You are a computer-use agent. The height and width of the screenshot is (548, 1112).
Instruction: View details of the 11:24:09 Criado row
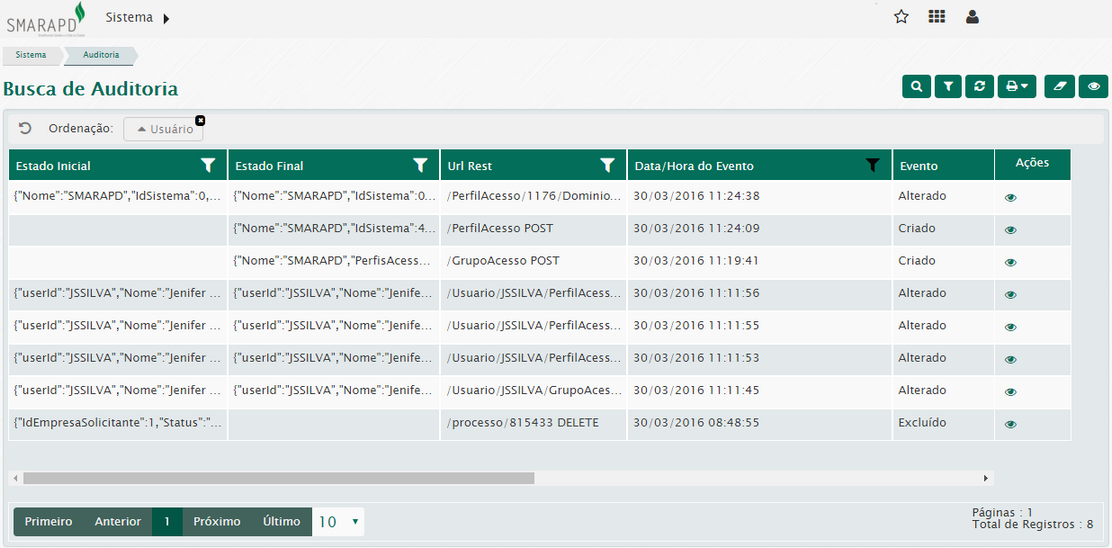click(x=1010, y=230)
